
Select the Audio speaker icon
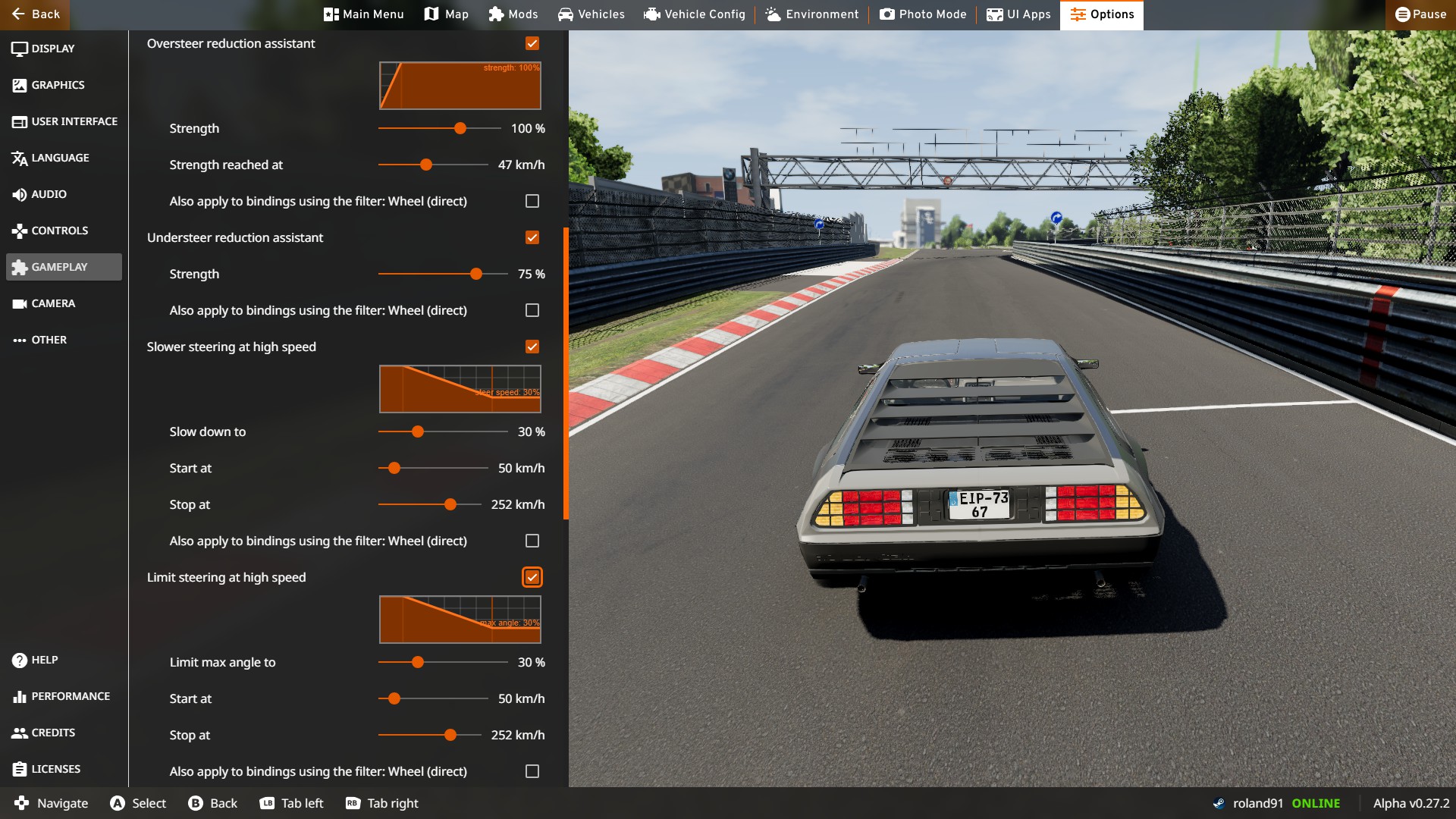20,195
